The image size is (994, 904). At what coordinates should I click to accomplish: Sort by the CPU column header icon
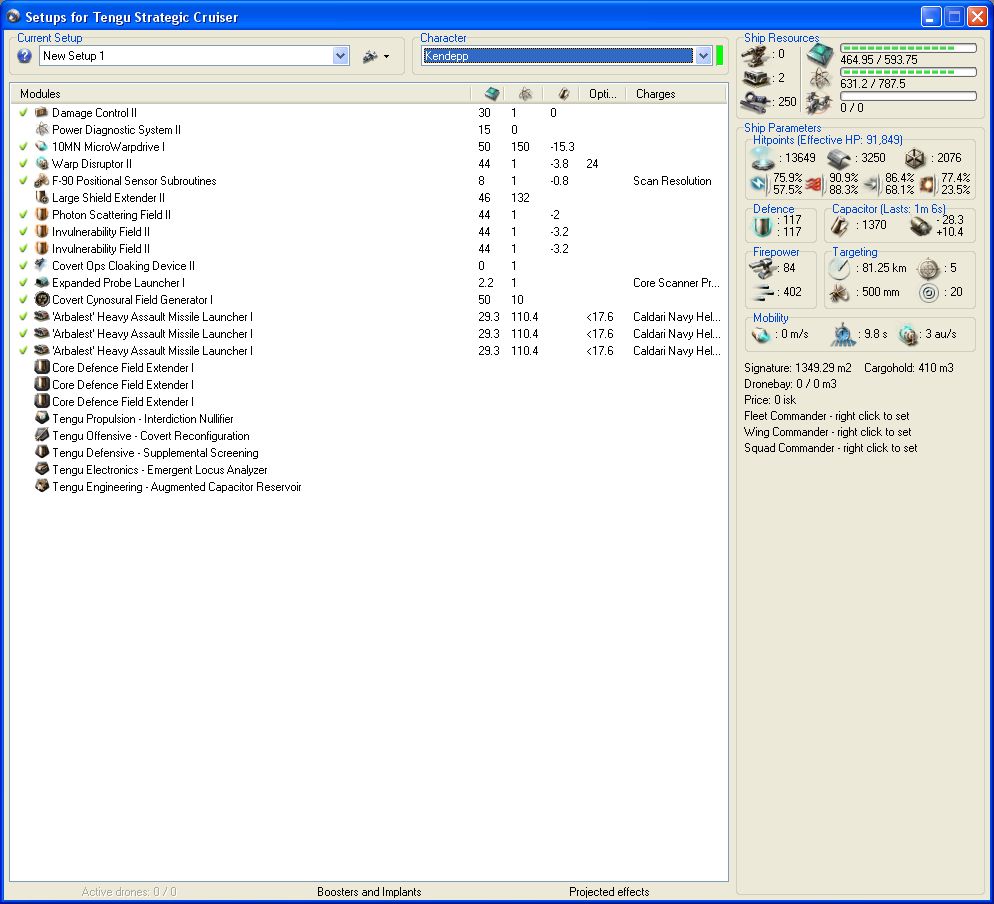click(492, 94)
